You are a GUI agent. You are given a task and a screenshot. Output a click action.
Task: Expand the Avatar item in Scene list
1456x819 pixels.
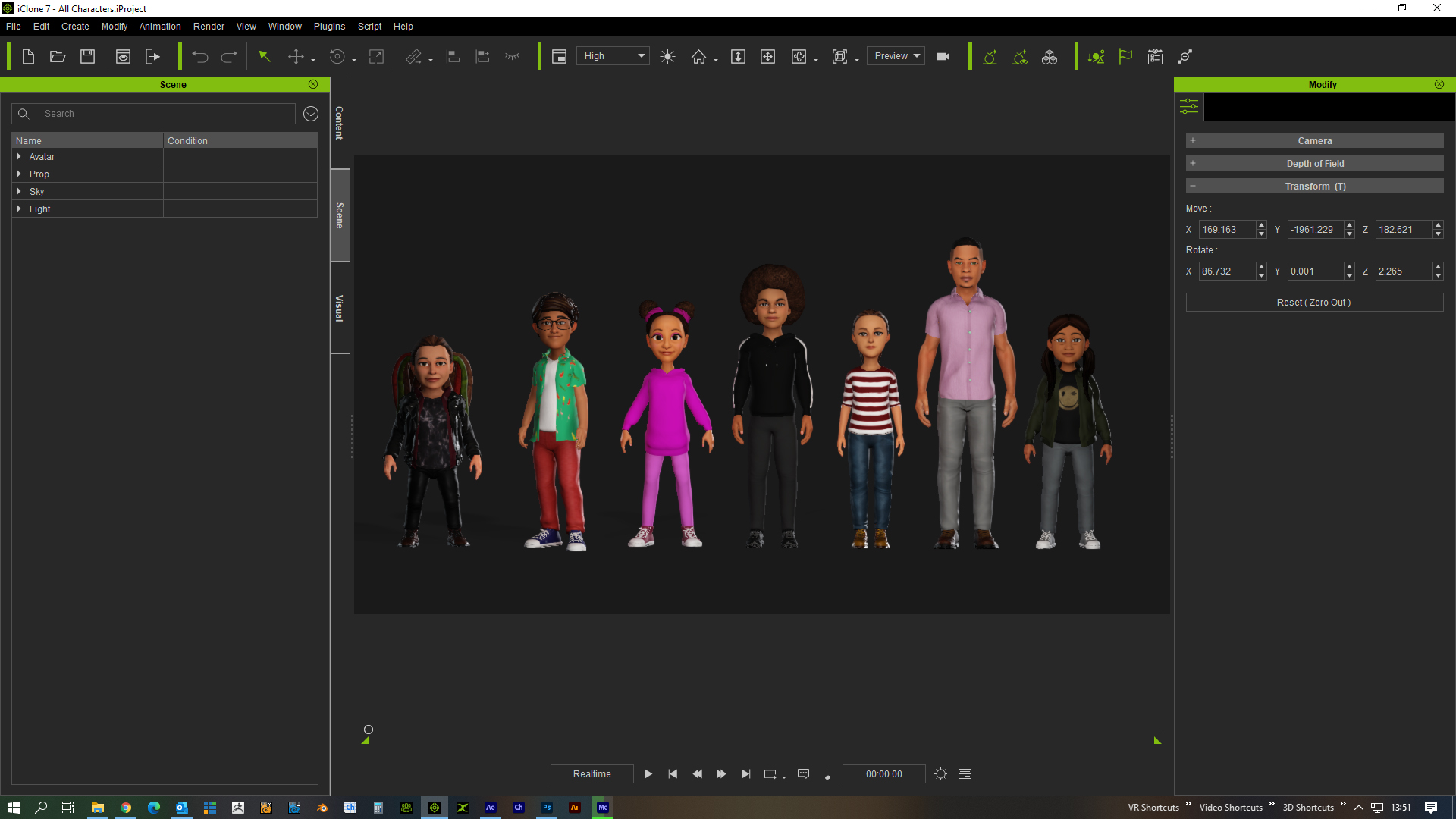tap(18, 157)
